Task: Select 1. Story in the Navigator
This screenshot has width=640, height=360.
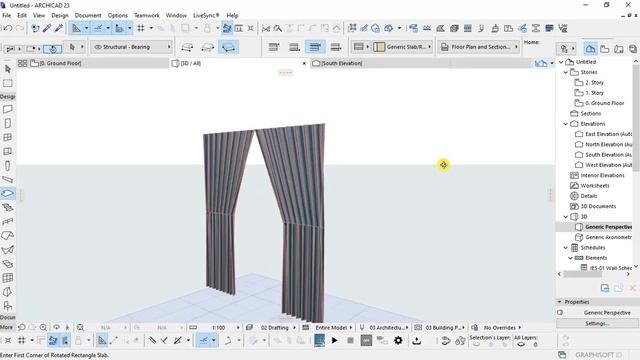Action: coord(594,93)
